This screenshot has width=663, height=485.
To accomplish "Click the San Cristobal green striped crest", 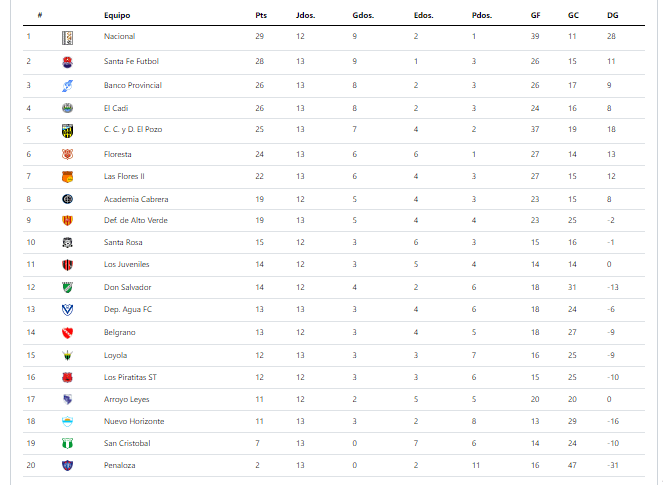I will [x=67, y=444].
